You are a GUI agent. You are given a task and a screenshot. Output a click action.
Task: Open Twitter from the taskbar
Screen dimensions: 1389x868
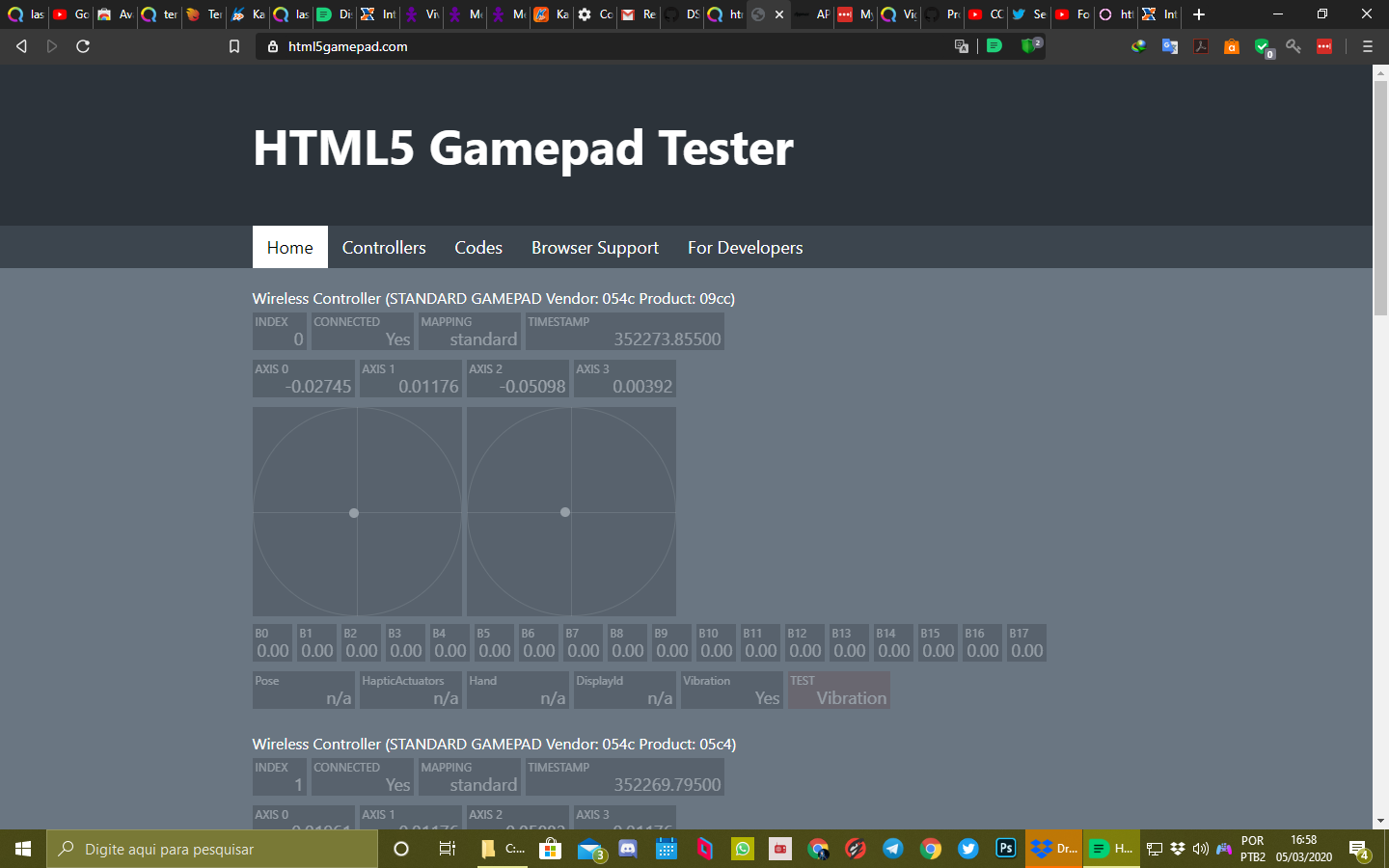[967, 849]
